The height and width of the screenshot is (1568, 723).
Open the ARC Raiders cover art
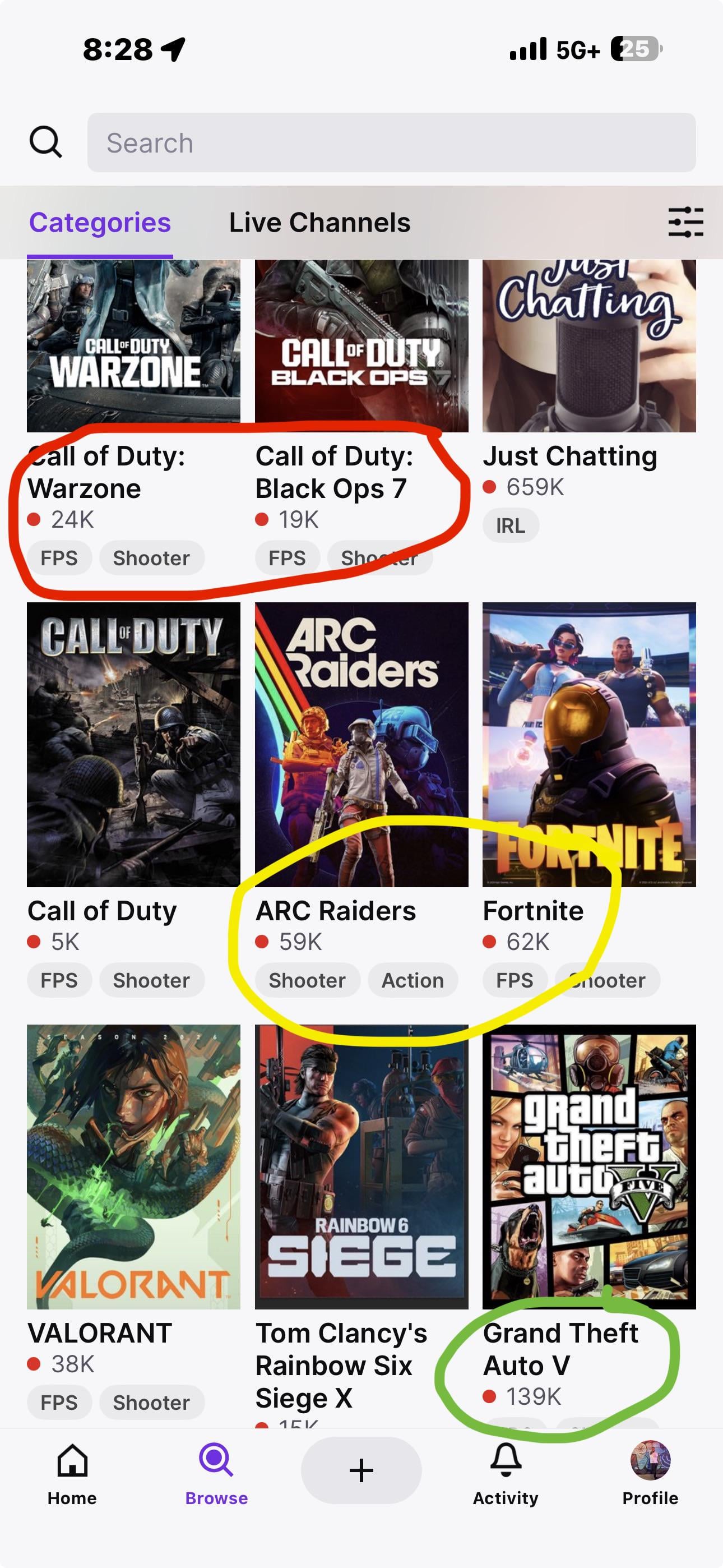[x=361, y=744]
